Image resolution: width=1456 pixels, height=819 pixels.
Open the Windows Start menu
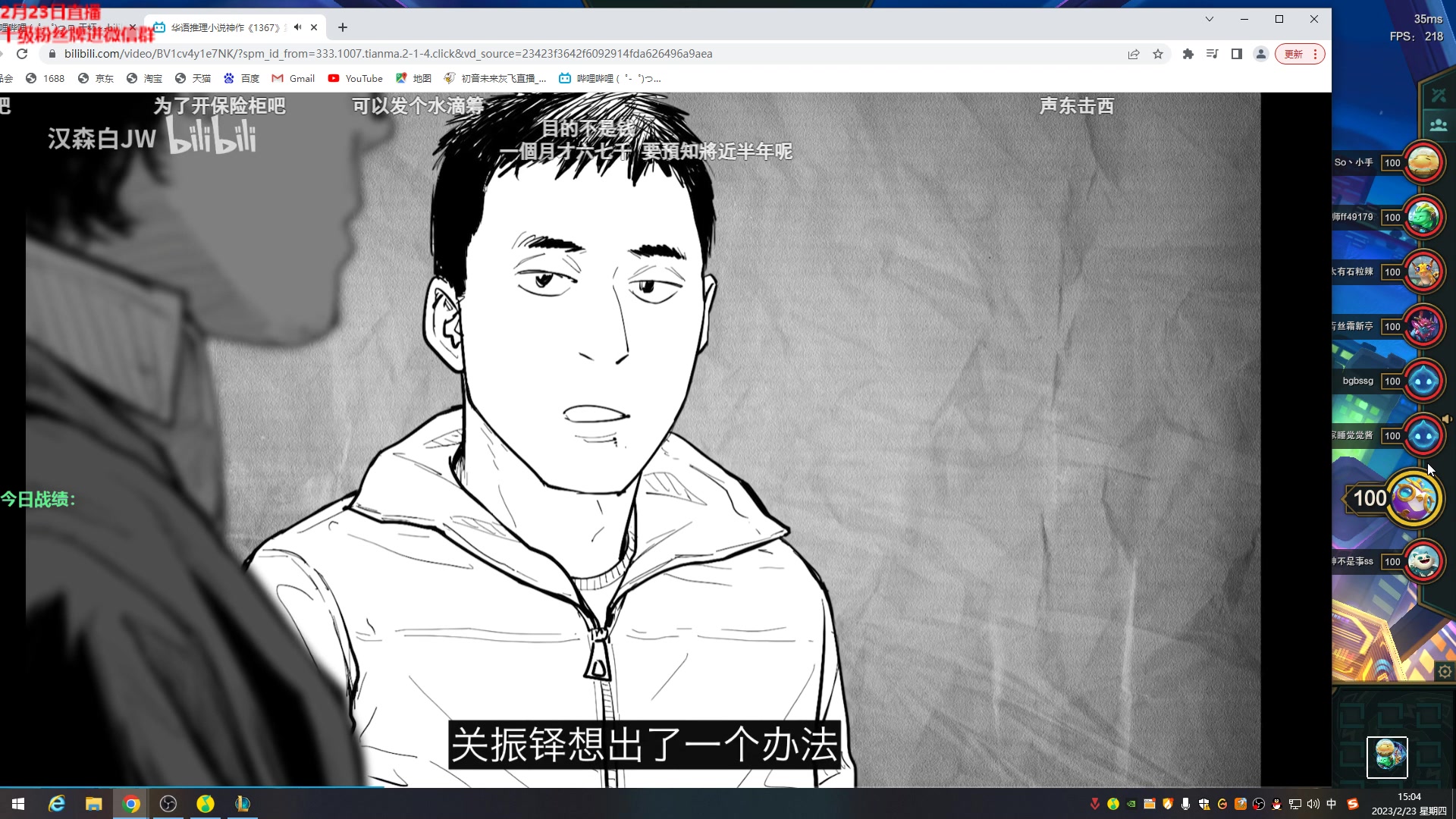18,804
